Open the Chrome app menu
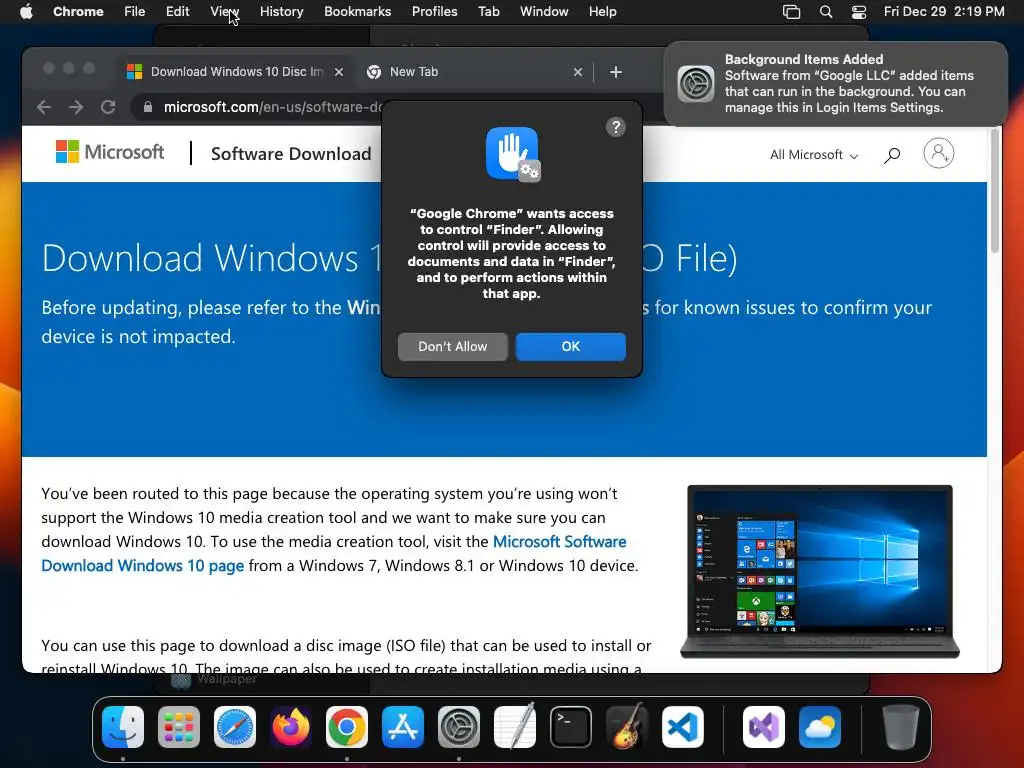The image size is (1024, 768). [78, 11]
